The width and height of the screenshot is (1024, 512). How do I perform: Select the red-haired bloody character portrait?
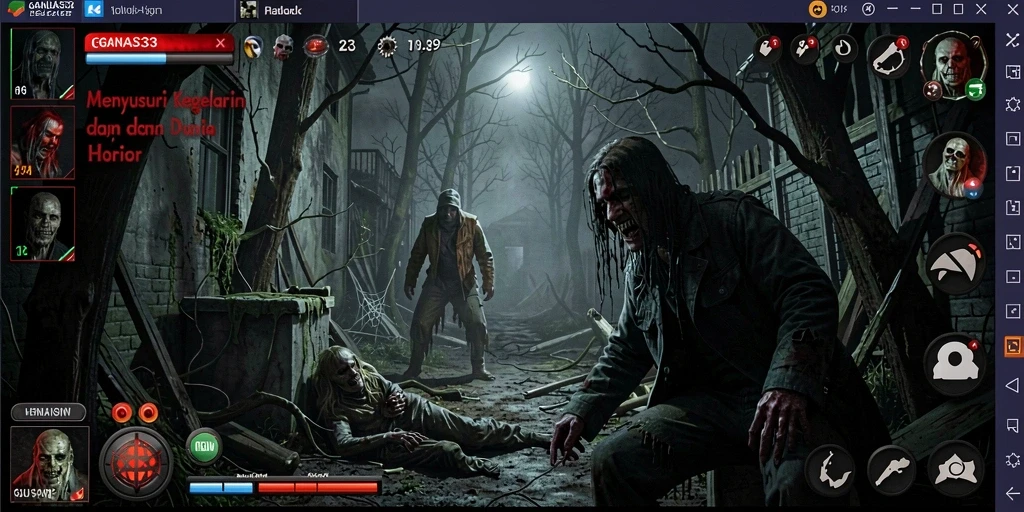pyautogui.click(x=42, y=142)
